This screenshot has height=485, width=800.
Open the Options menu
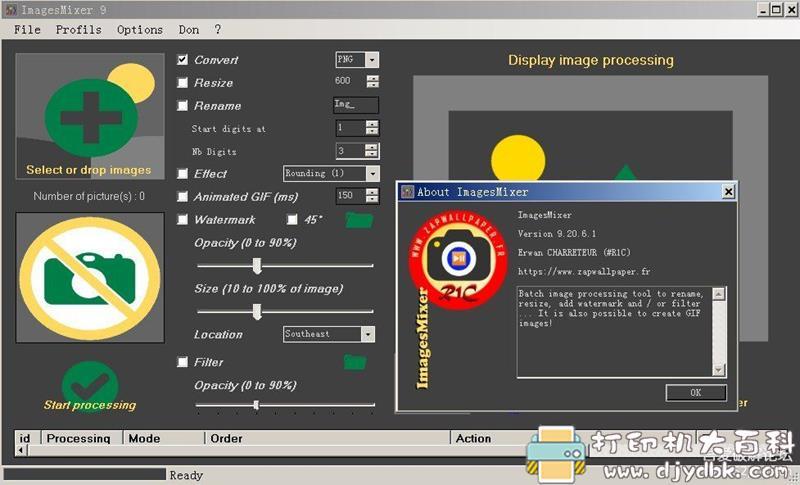coord(140,30)
